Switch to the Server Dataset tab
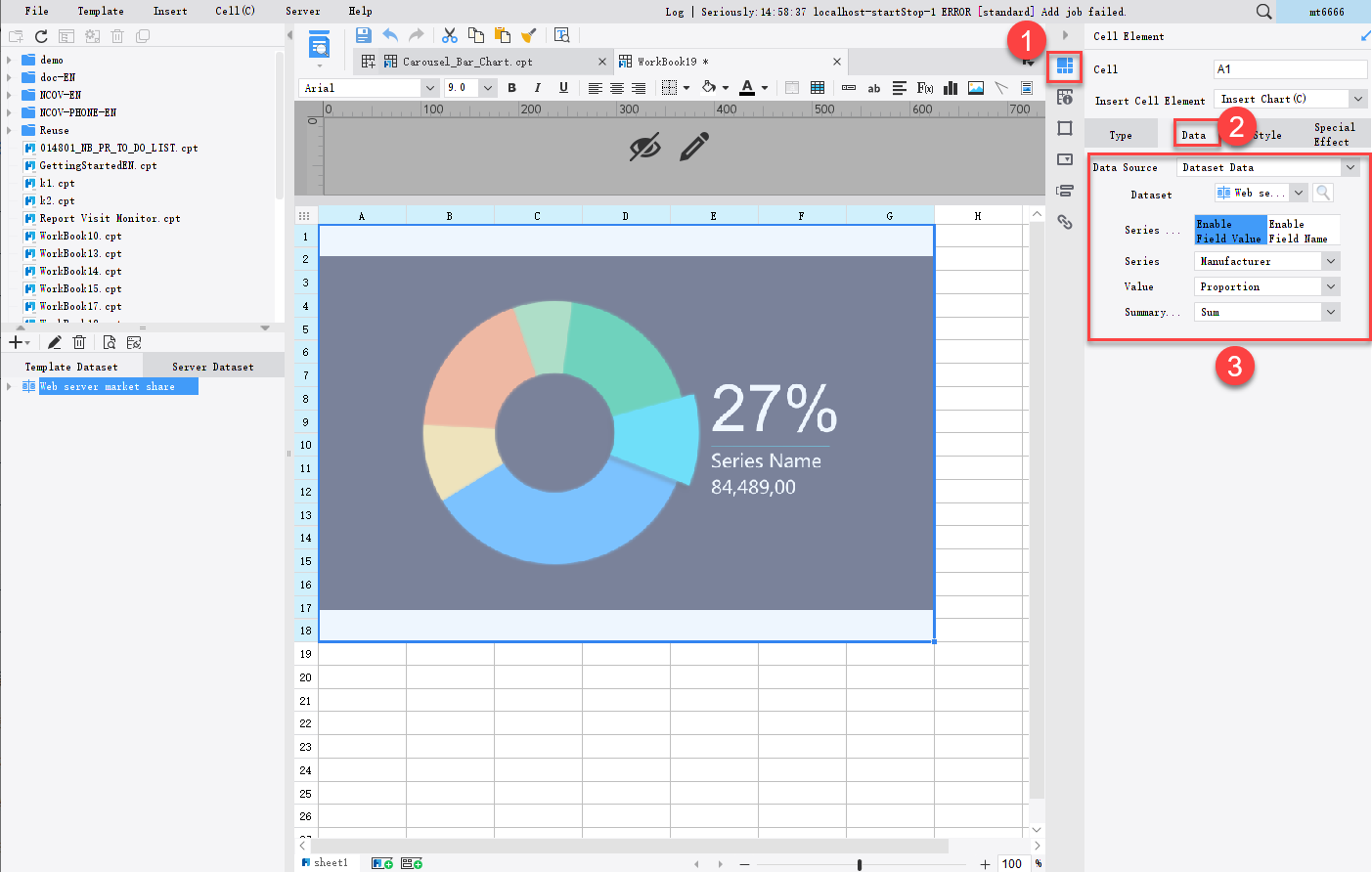1372x872 pixels. (x=213, y=367)
